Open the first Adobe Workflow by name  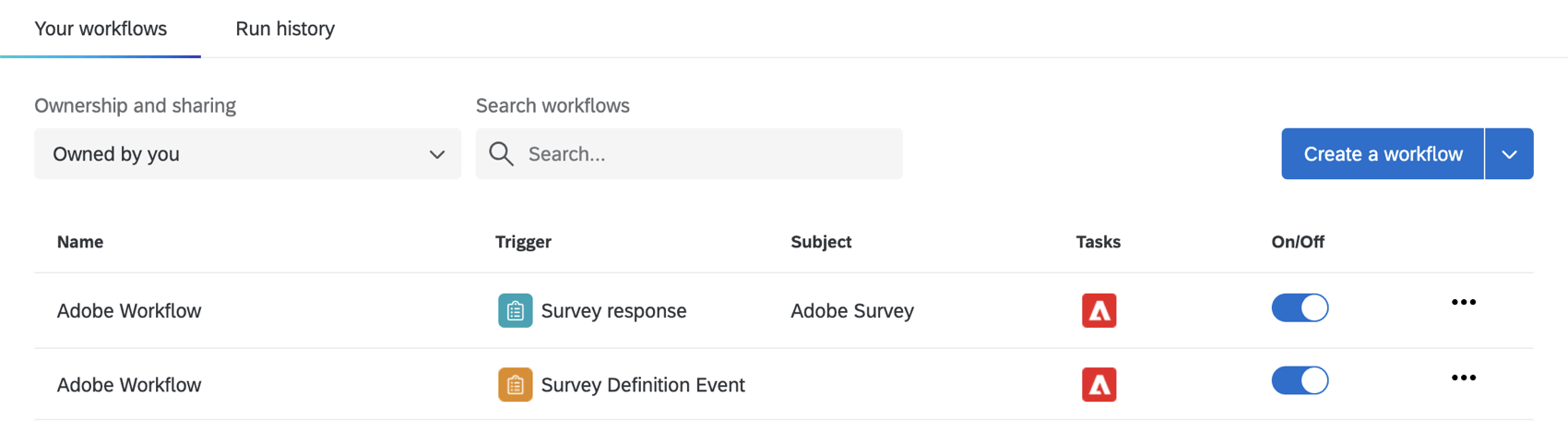click(x=129, y=311)
